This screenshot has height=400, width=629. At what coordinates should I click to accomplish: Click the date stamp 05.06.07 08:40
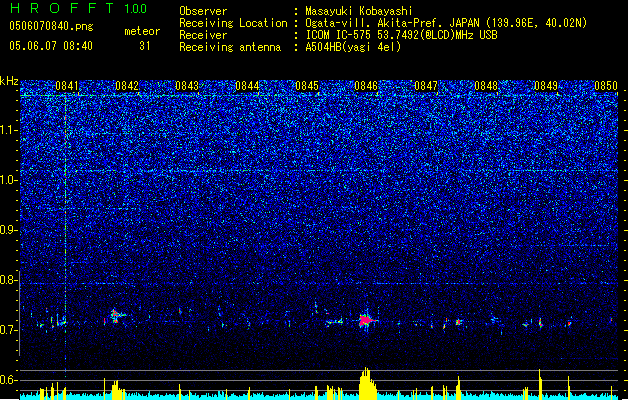click(x=51, y=45)
